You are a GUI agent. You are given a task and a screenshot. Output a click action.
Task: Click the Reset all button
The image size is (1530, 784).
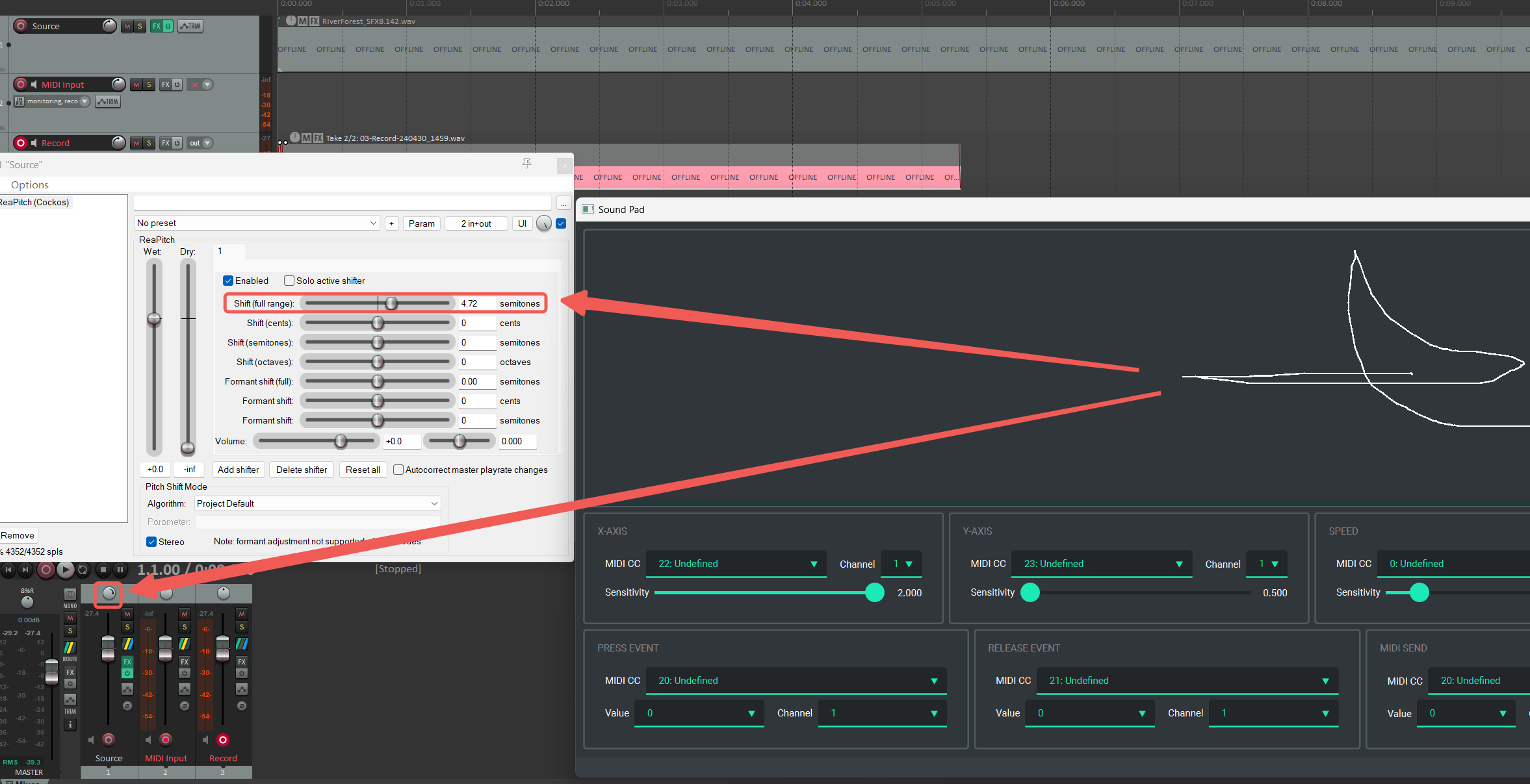coord(363,470)
